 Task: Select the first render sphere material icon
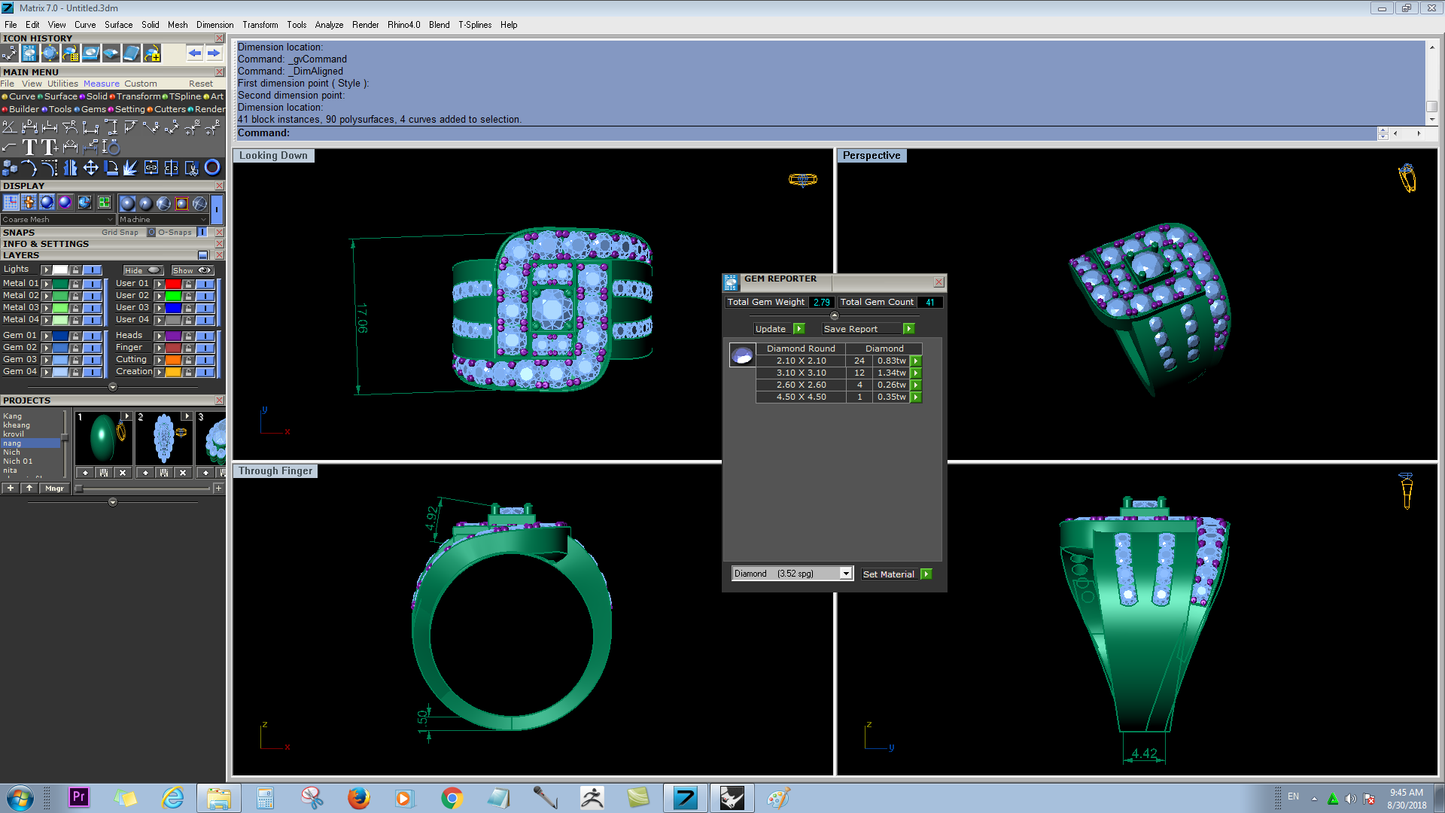tap(127, 203)
